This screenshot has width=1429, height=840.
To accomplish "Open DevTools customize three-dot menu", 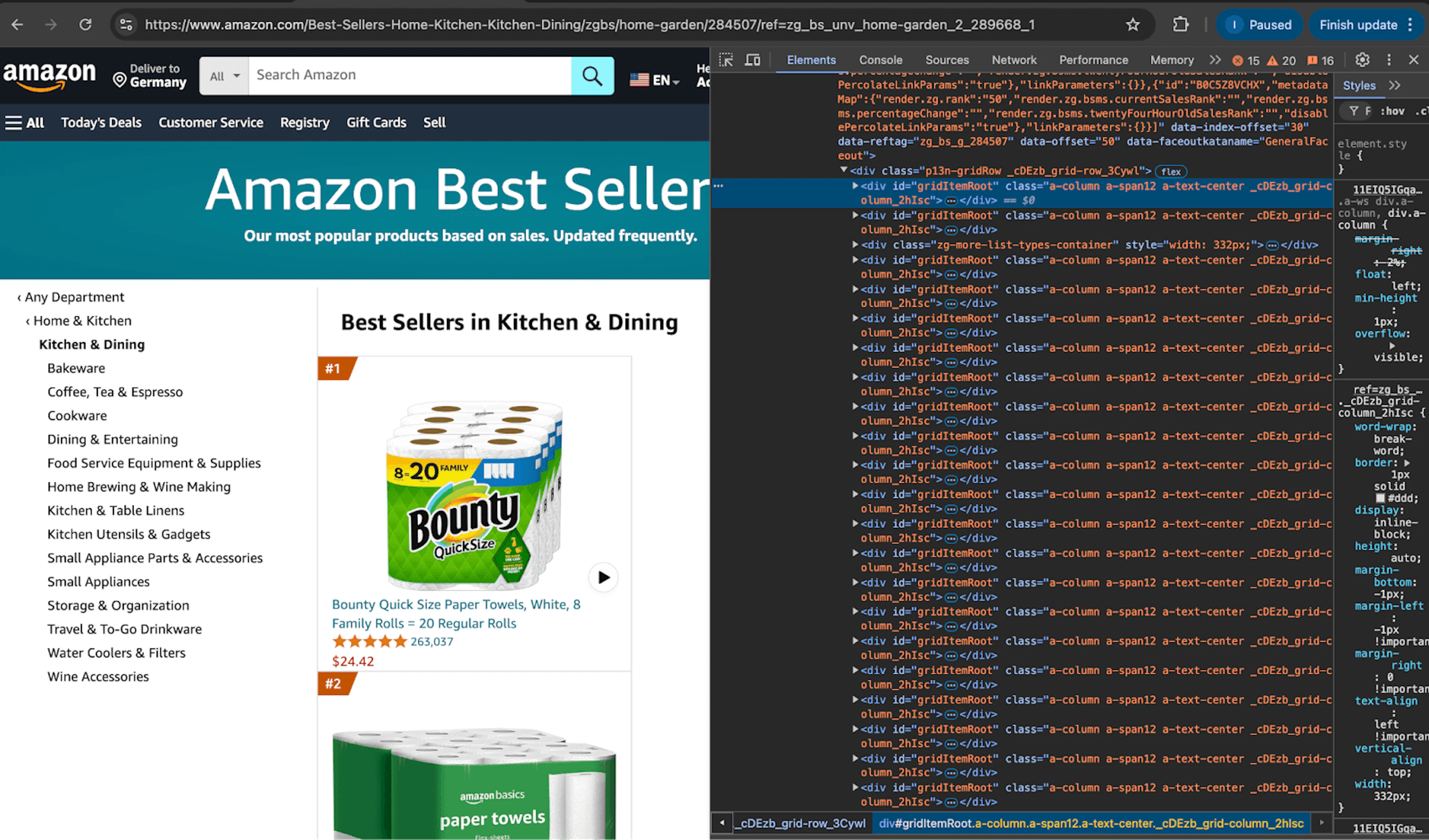I will (1389, 60).
